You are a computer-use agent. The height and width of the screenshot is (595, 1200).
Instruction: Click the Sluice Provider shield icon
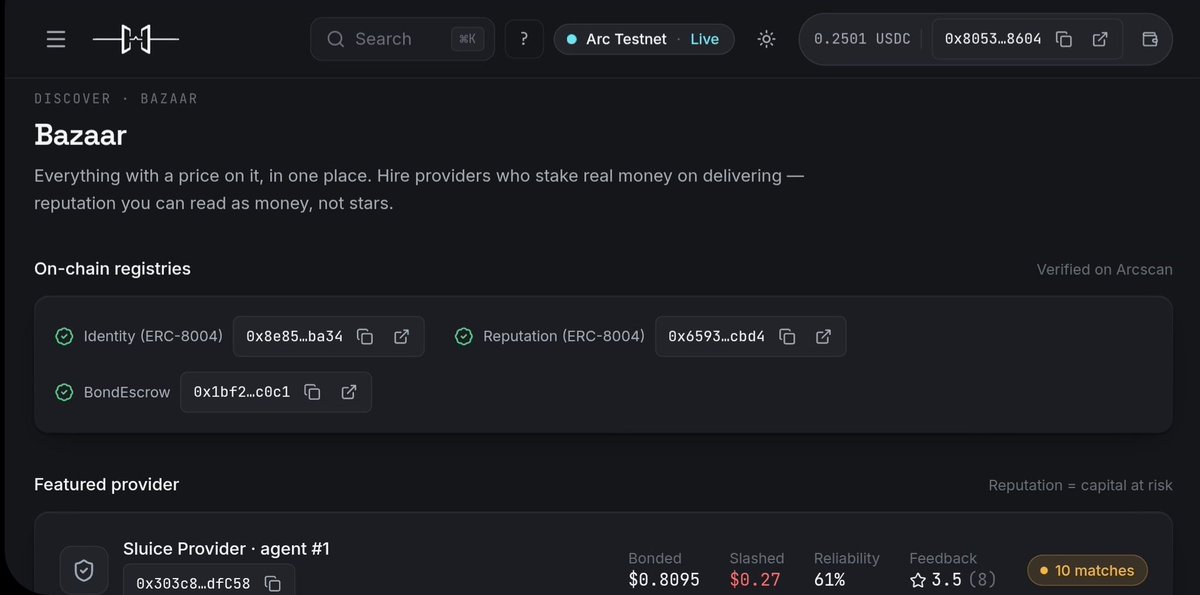(x=84, y=570)
